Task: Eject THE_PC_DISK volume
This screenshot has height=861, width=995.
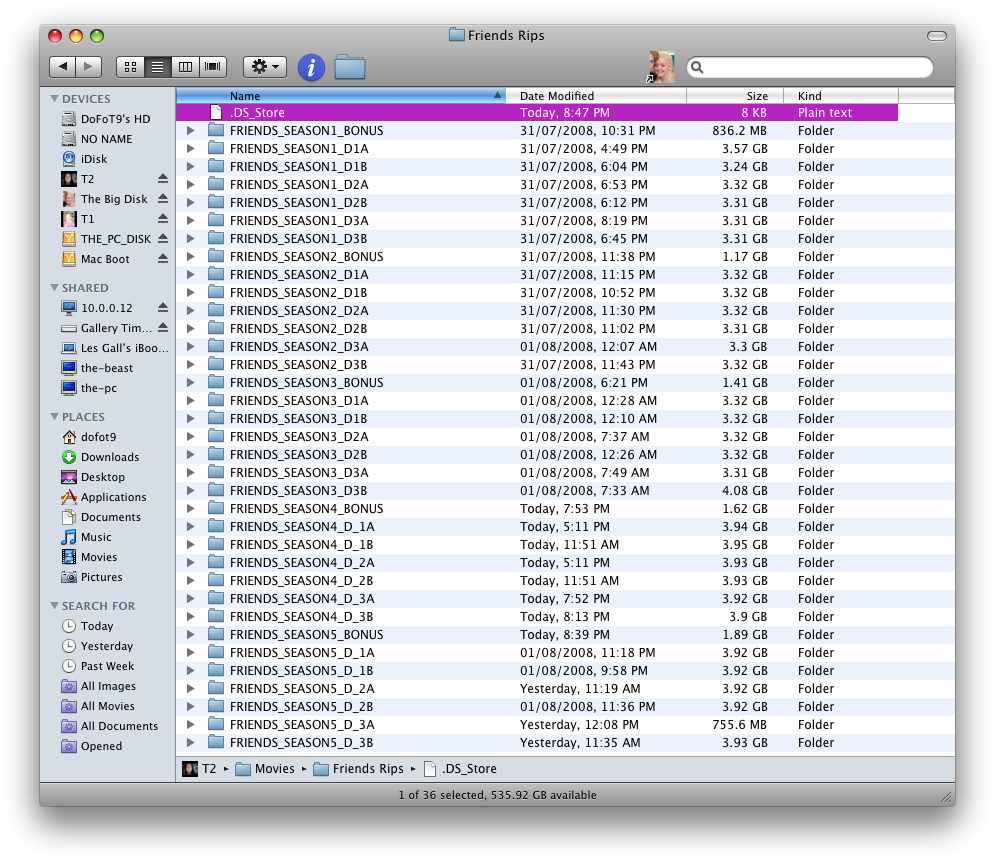Action: [162, 239]
